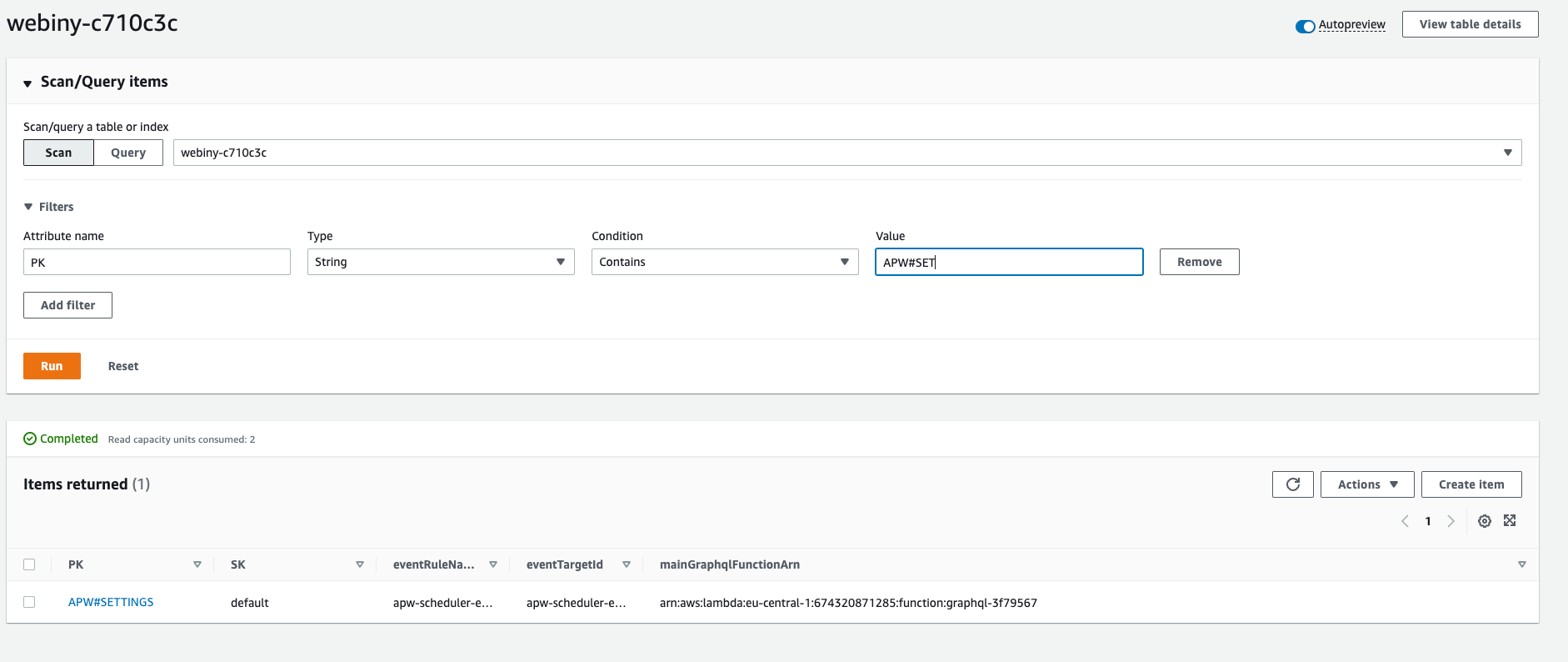Click the Attribute name PK field
This screenshot has width=1568, height=662.
point(157,262)
